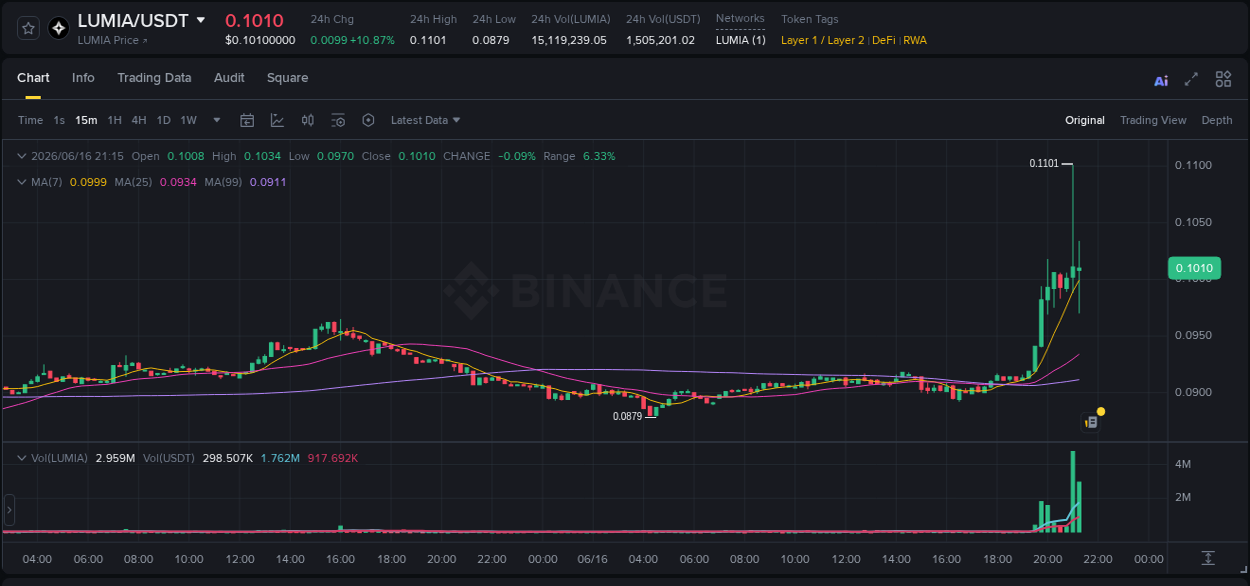Open the chart display settings list icon
Screen dimensions: 1250x586
click(338, 120)
